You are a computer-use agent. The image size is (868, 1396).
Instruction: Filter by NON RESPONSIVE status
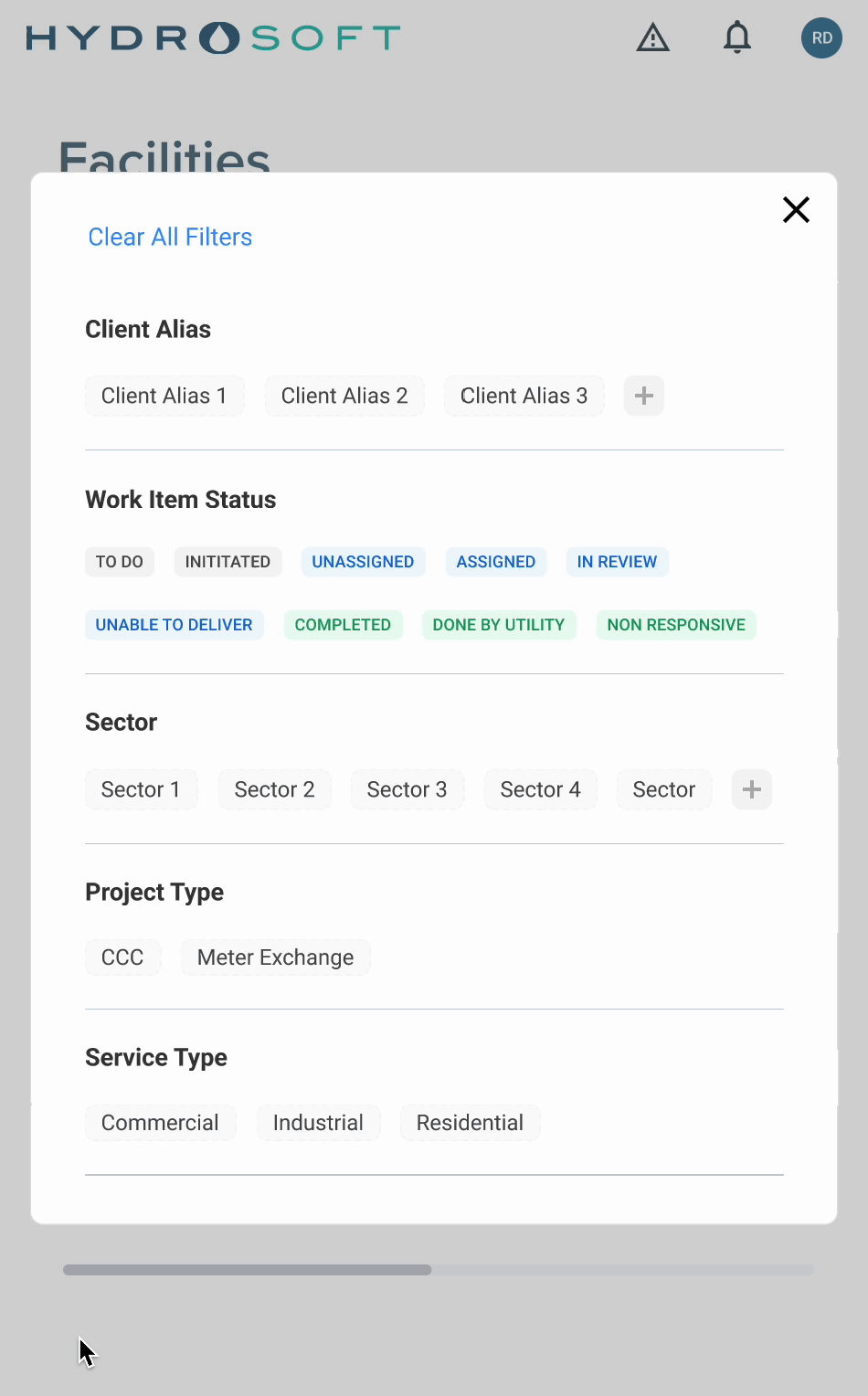pyautogui.click(x=676, y=625)
